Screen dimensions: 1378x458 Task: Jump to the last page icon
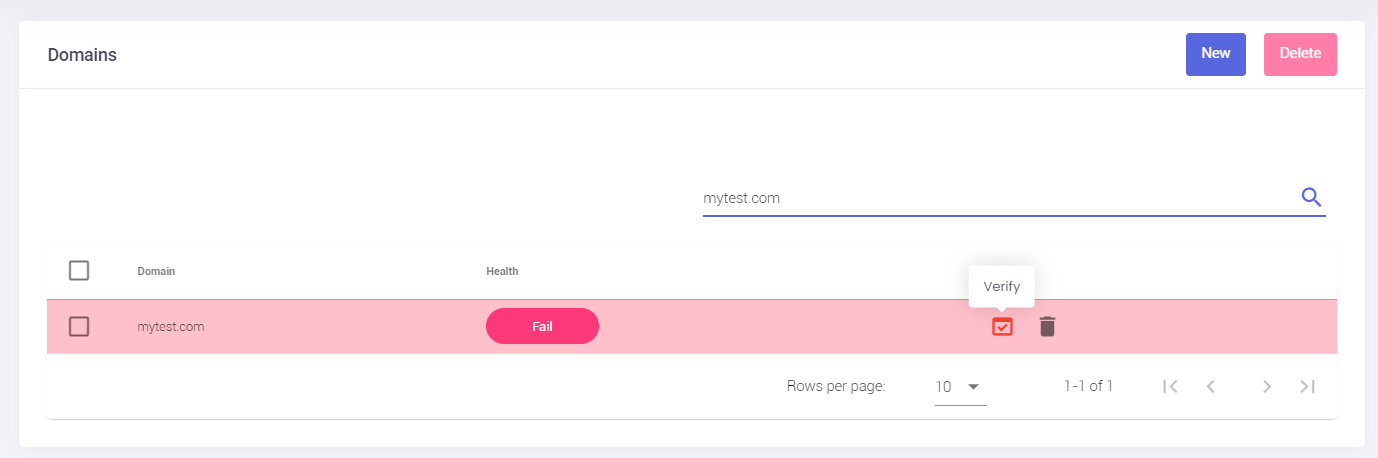(x=1307, y=386)
